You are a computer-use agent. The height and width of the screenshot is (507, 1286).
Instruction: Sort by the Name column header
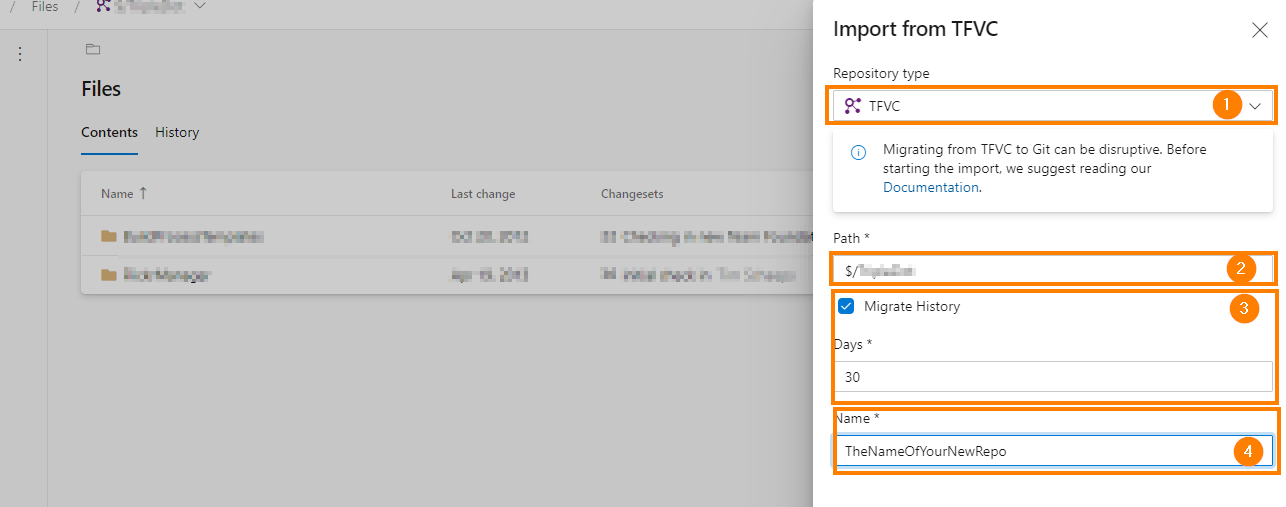point(124,193)
